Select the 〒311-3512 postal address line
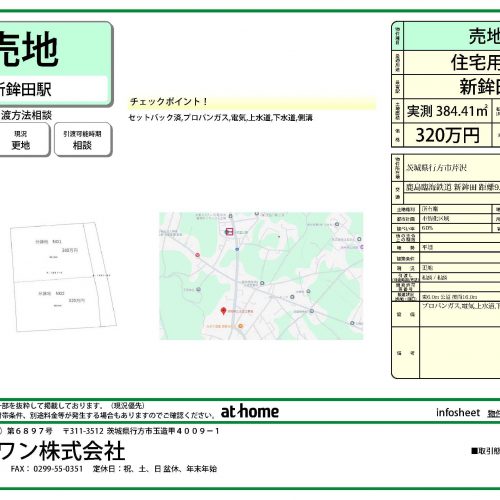 [141, 431]
